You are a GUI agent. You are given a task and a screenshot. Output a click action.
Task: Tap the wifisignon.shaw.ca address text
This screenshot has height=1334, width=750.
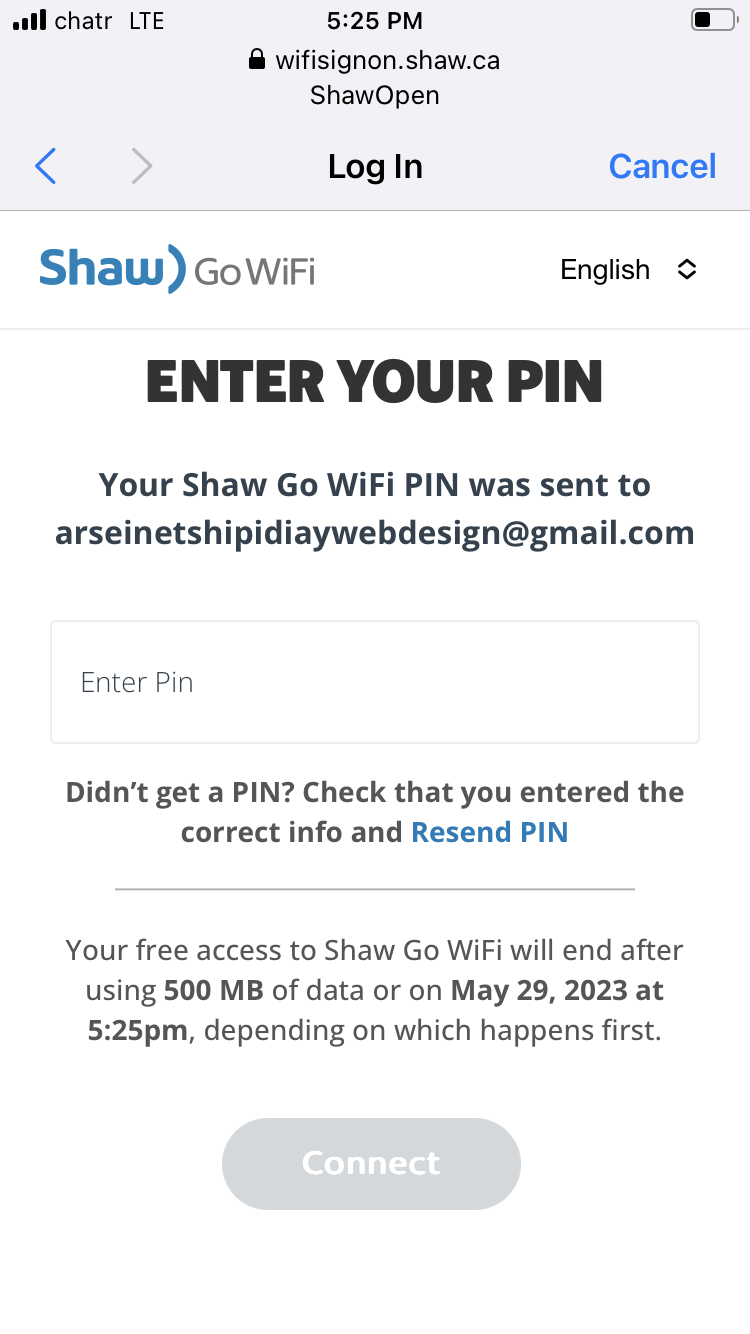coord(387,60)
